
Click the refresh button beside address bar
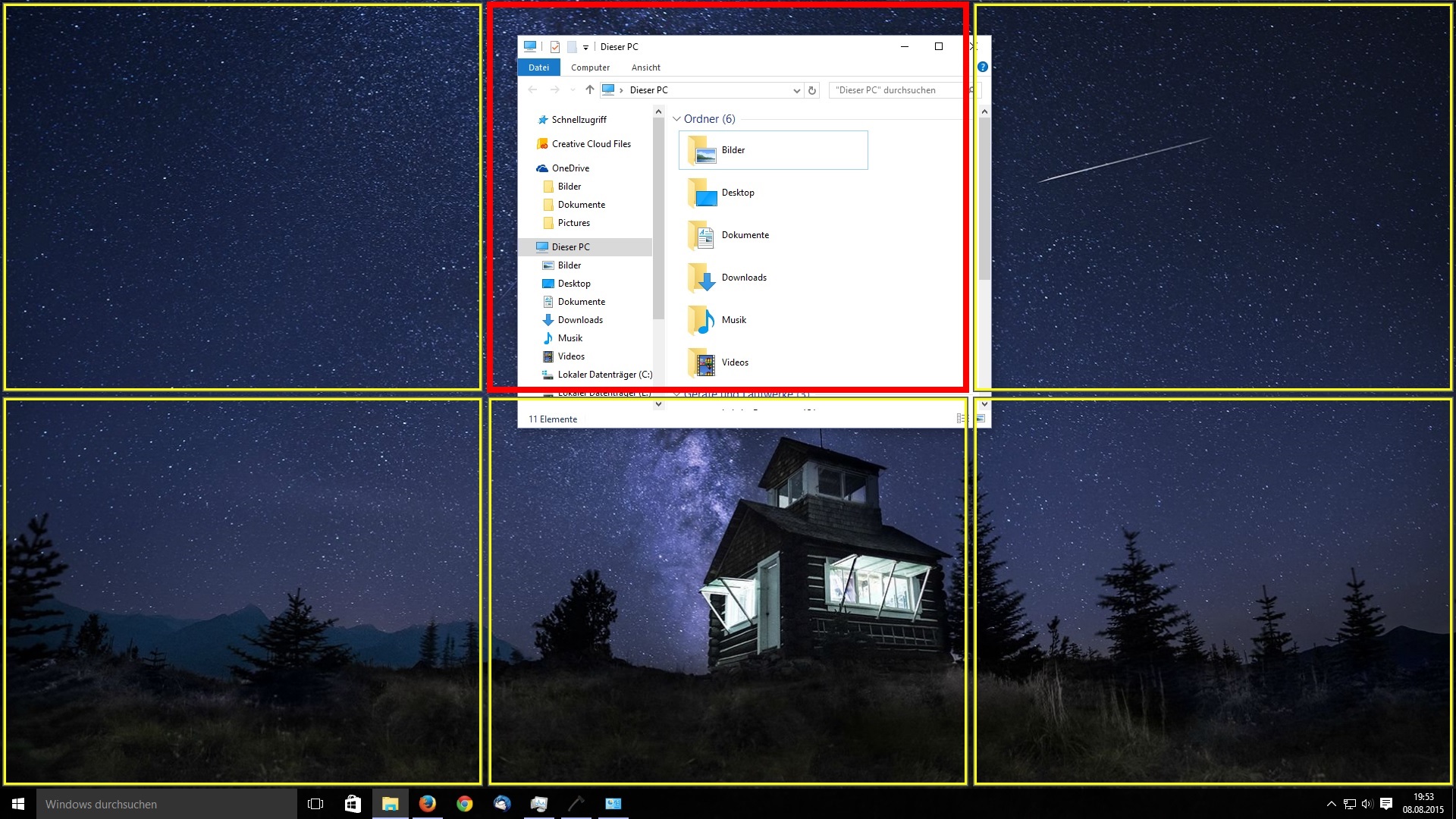point(812,90)
